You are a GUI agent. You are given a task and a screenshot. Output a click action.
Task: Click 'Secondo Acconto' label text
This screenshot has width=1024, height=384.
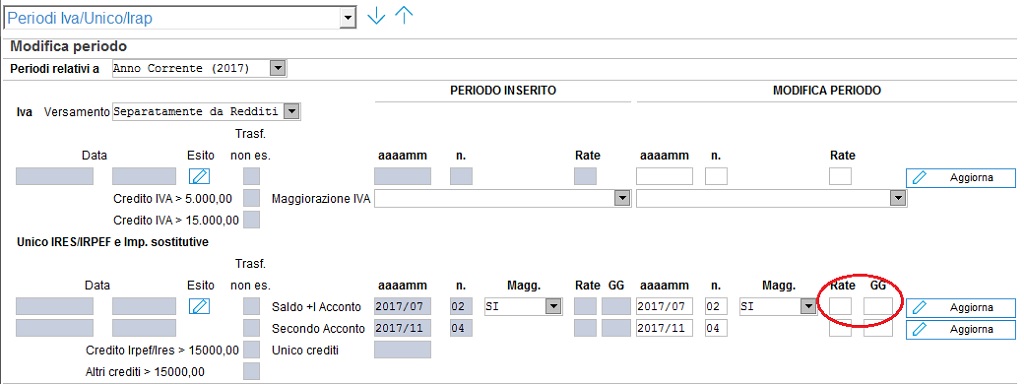pyautogui.click(x=318, y=328)
